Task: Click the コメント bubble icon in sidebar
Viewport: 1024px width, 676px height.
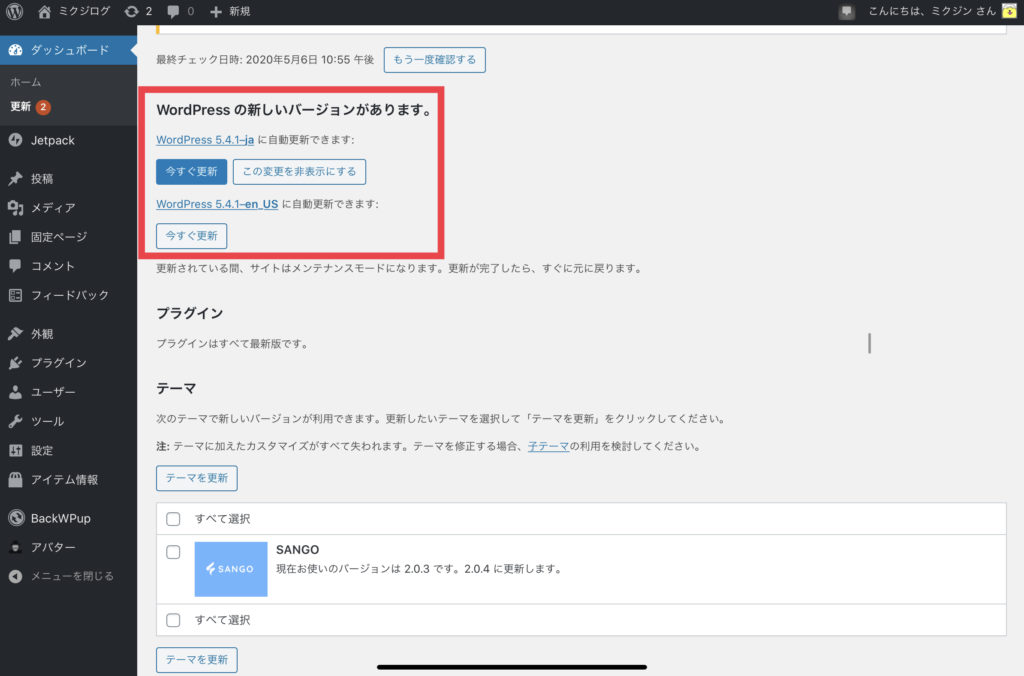Action: click(x=15, y=266)
